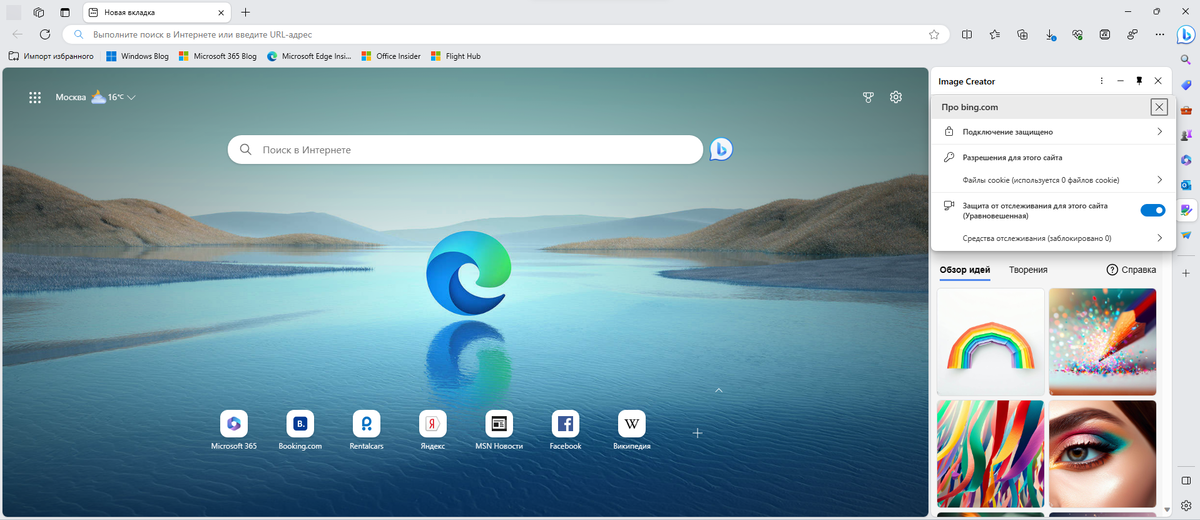
Task: Open Windows Blog bookmark
Action: tap(137, 56)
